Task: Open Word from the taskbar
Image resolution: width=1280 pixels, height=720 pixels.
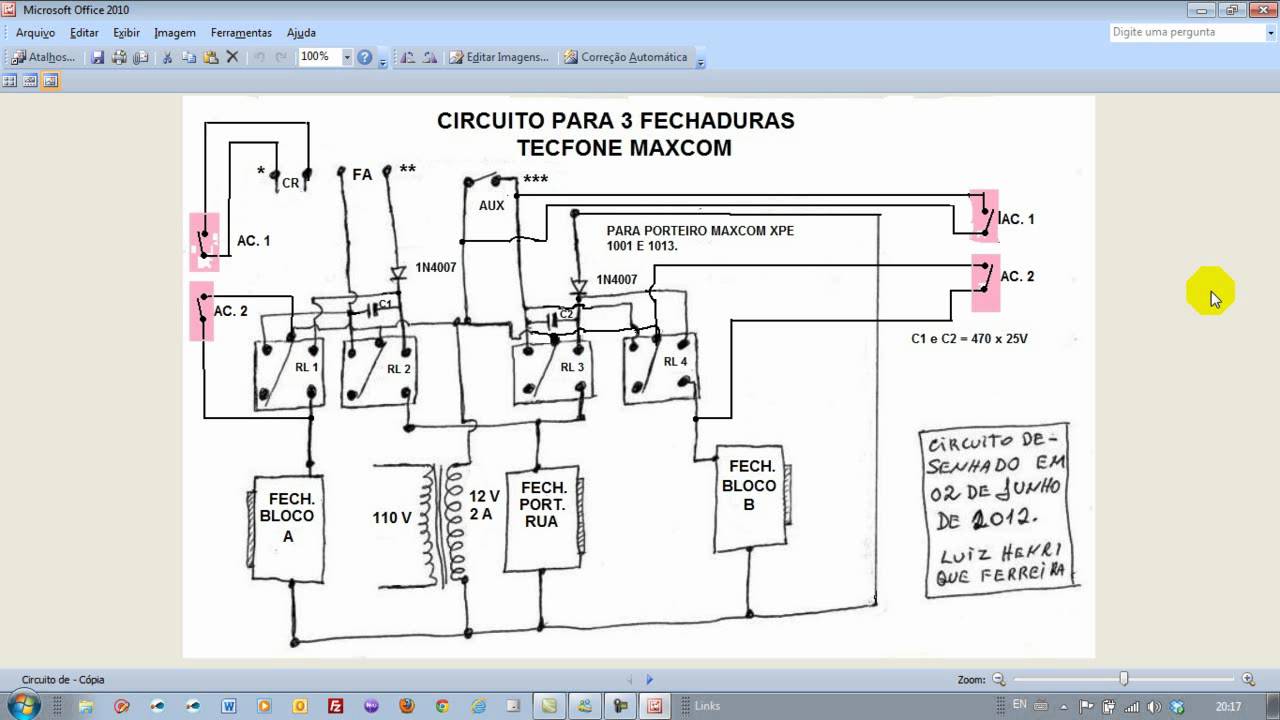Action: tap(228, 706)
